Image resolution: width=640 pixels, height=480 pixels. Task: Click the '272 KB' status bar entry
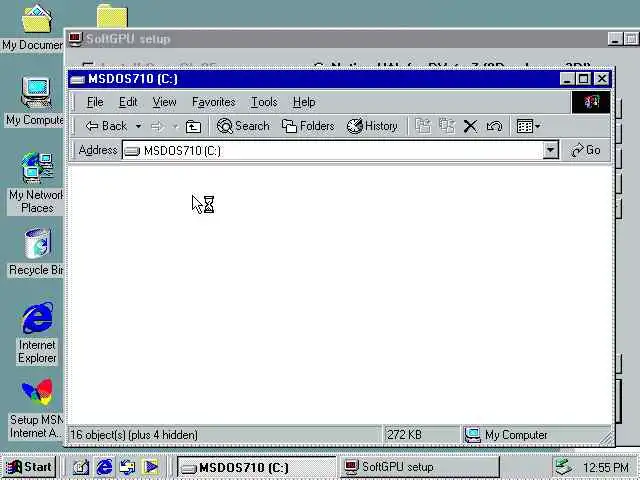404,435
